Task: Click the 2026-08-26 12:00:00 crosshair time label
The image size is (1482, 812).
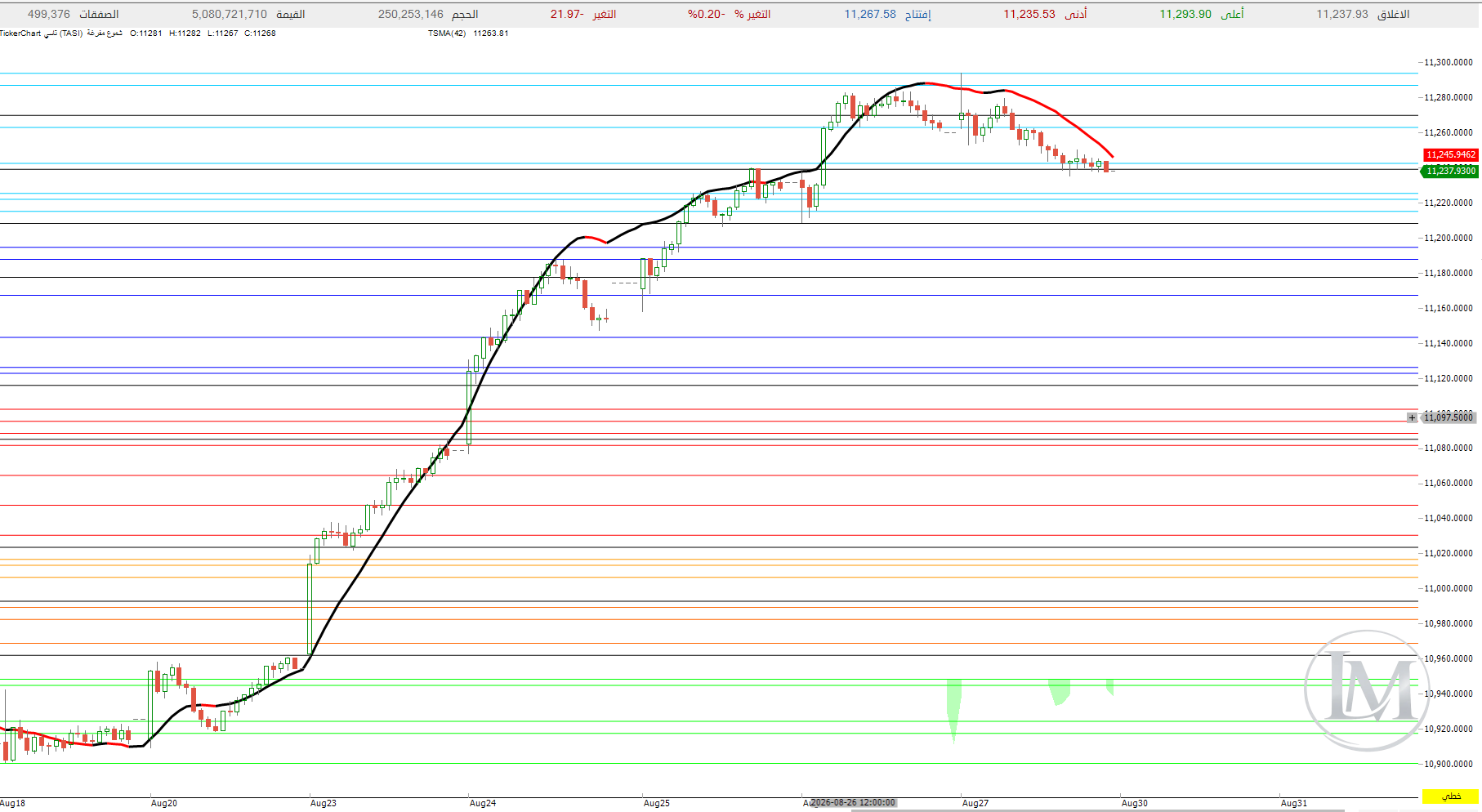Action: (853, 803)
